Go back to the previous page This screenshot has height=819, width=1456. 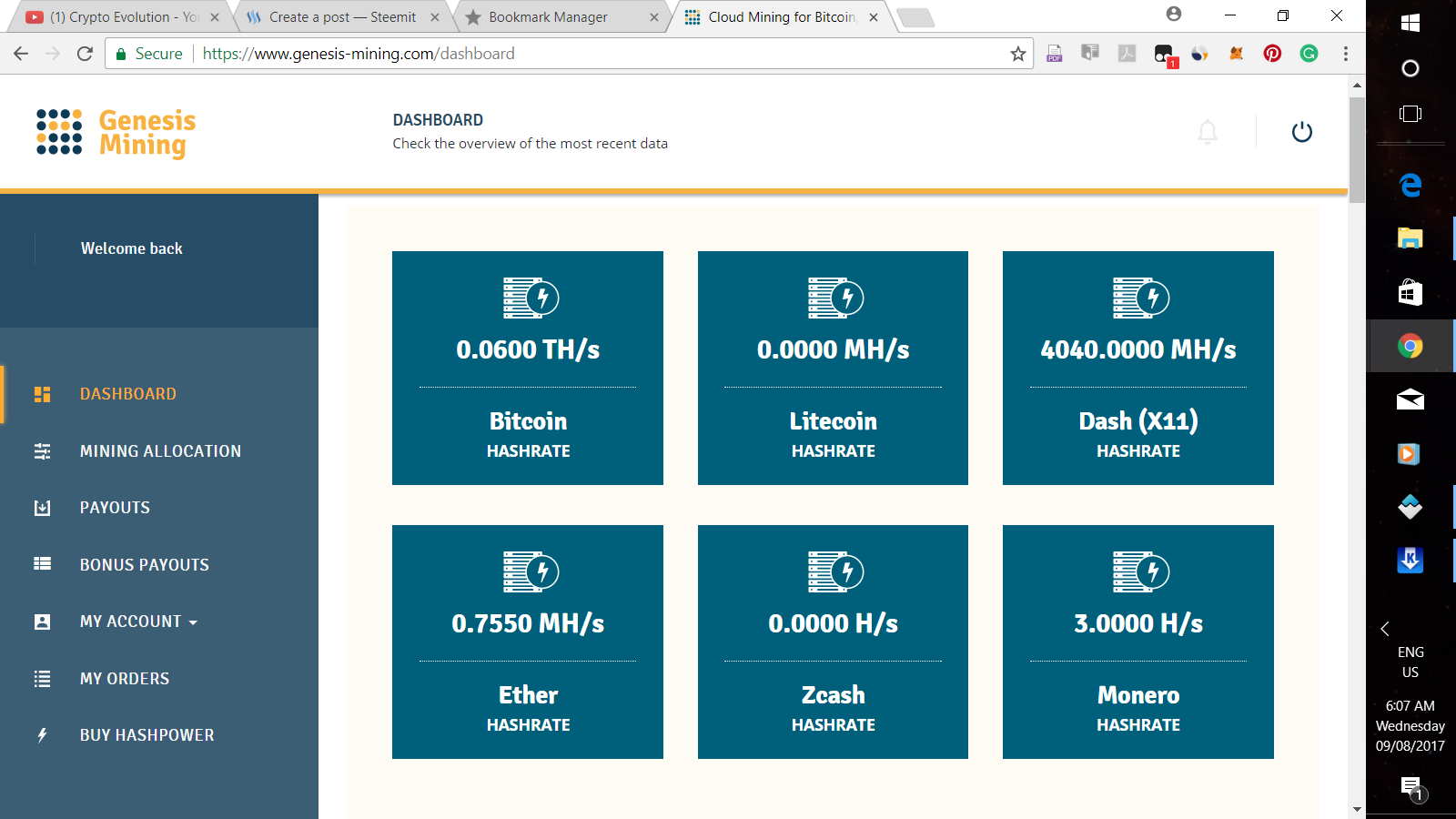[21, 54]
